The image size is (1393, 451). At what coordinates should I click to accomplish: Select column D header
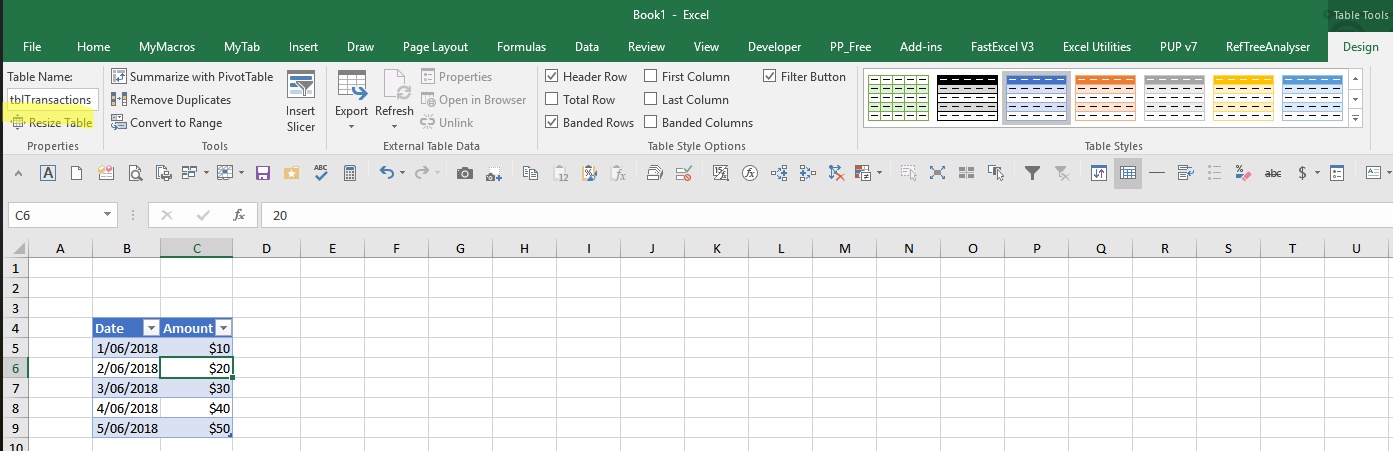pyautogui.click(x=266, y=248)
